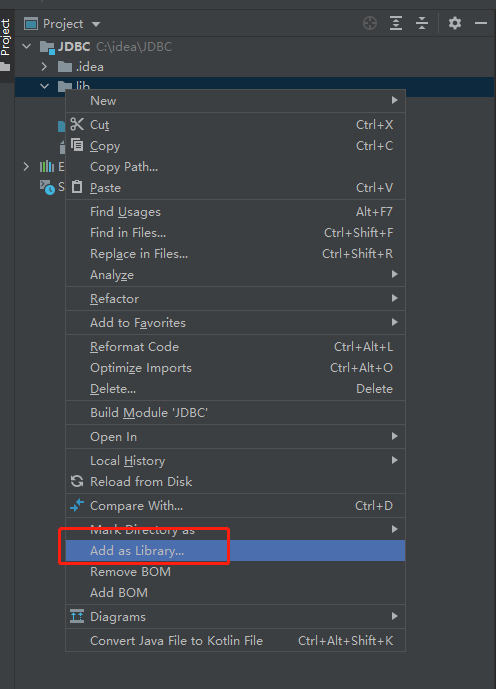Open the Project panel gear settings
Viewport: 496px width, 689px height.
pos(455,23)
